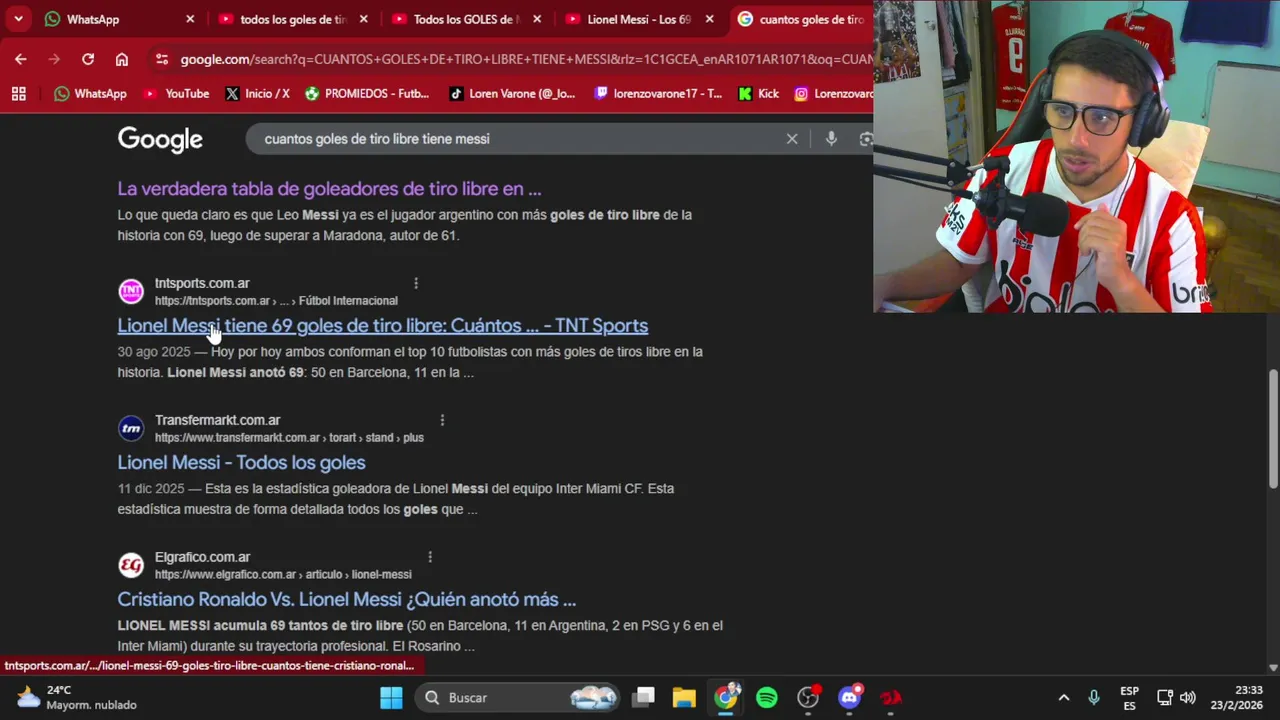
Task: Open Task View on the taskbar
Action: point(644,697)
